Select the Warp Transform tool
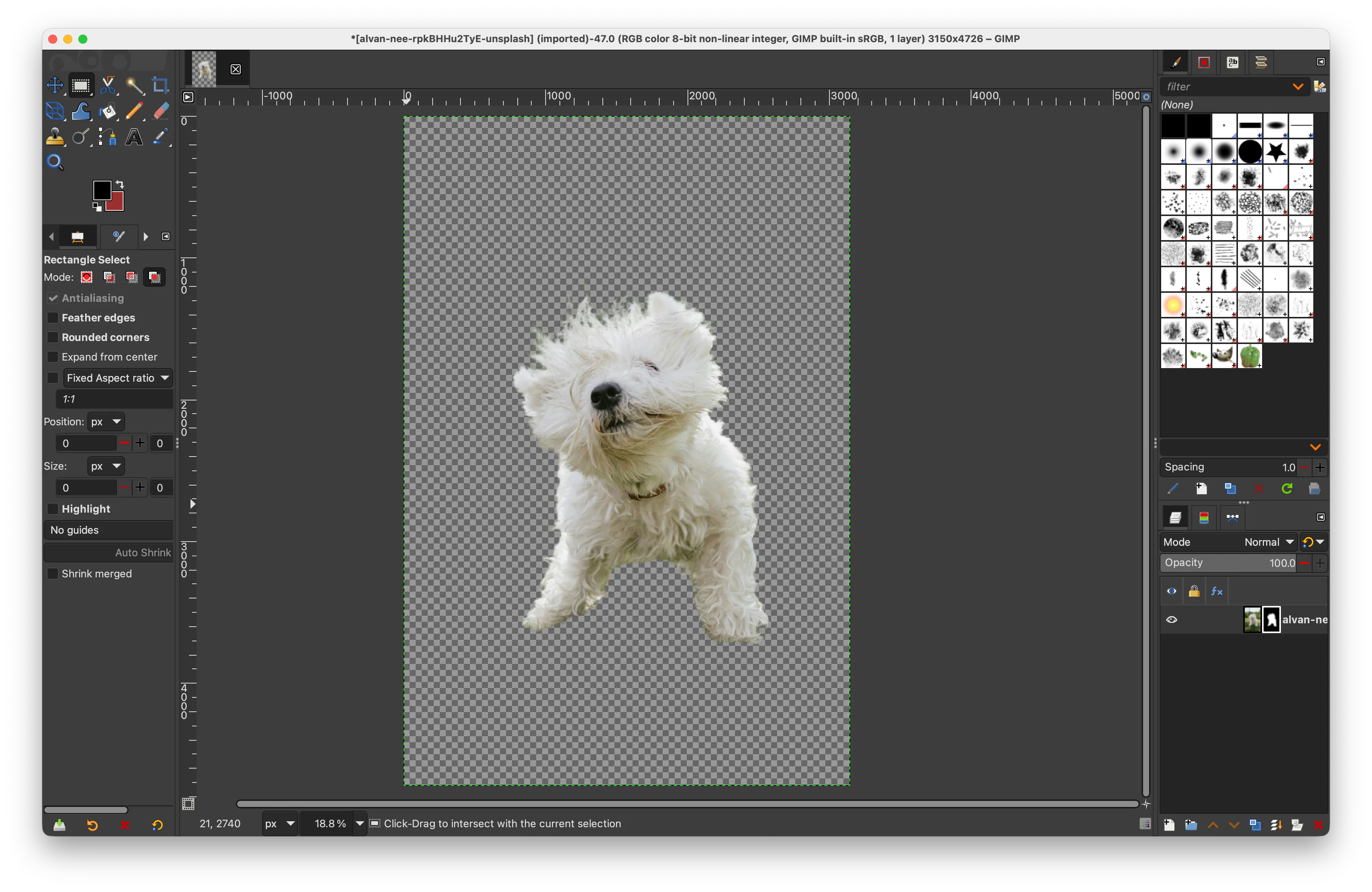Image resolution: width=1372 pixels, height=892 pixels. 81,111
